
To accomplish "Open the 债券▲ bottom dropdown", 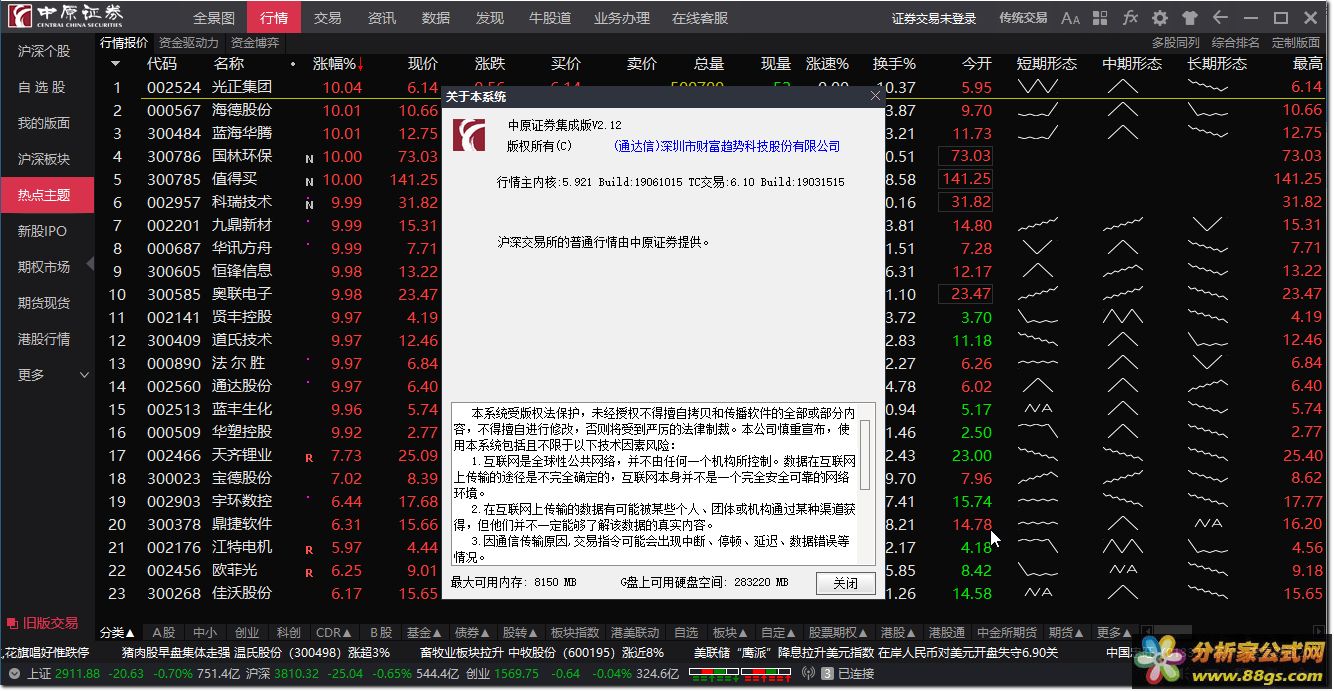I will click(x=472, y=633).
